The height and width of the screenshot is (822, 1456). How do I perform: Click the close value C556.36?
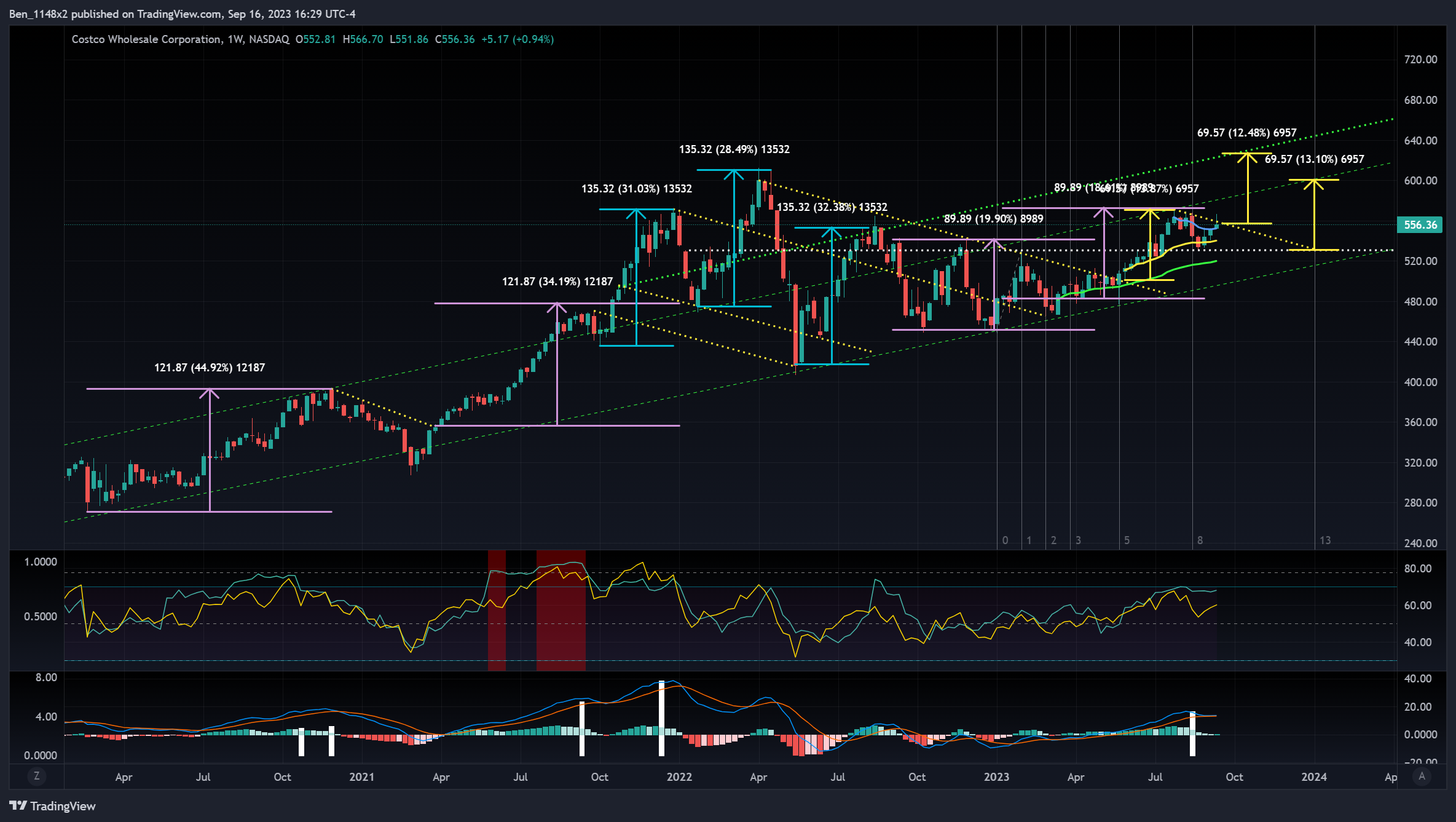[x=455, y=39]
